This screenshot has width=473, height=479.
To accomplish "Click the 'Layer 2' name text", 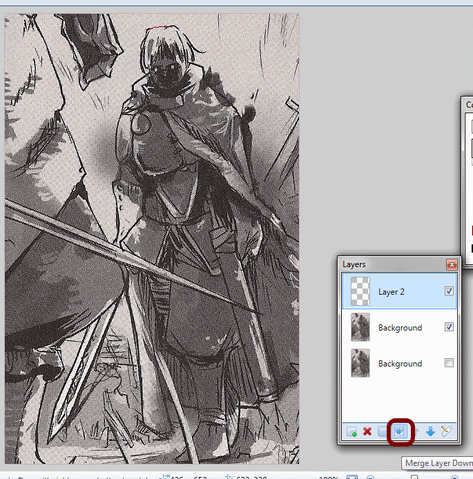I will pos(391,292).
